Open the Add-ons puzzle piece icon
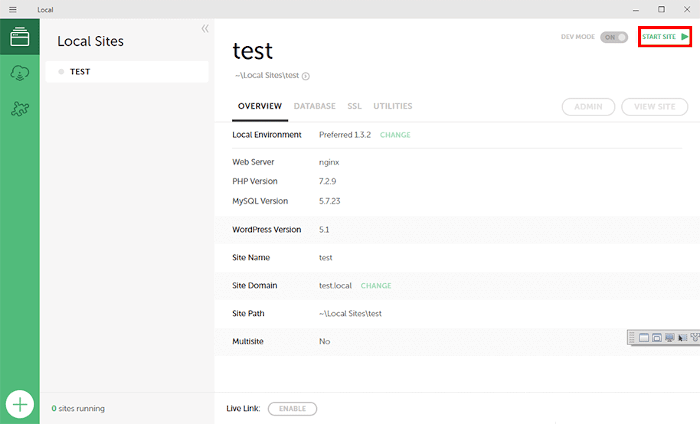Screen dimensions: 700x424 click(20, 108)
